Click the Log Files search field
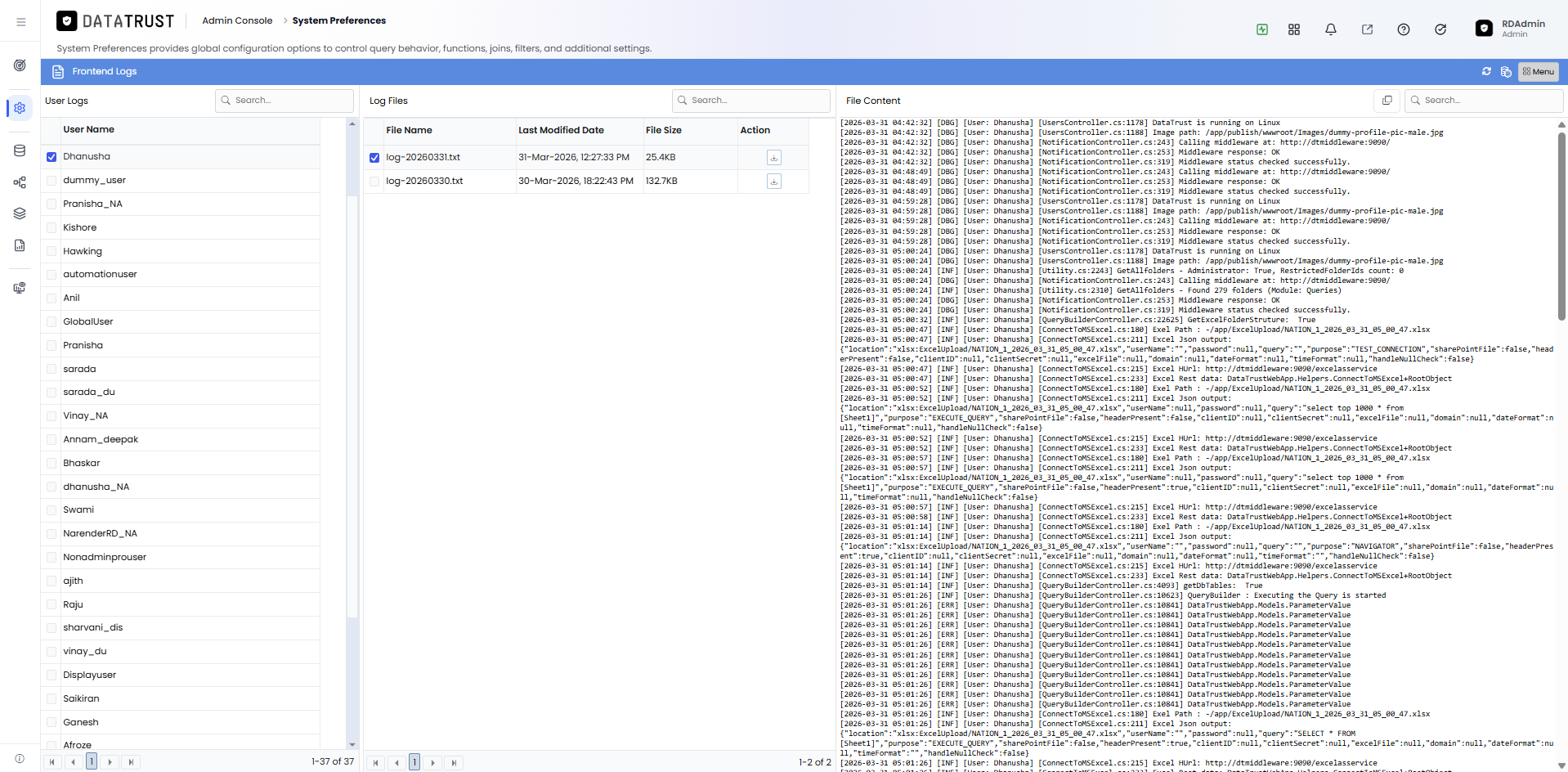Screen dimensions: 1568x772 pos(751,101)
